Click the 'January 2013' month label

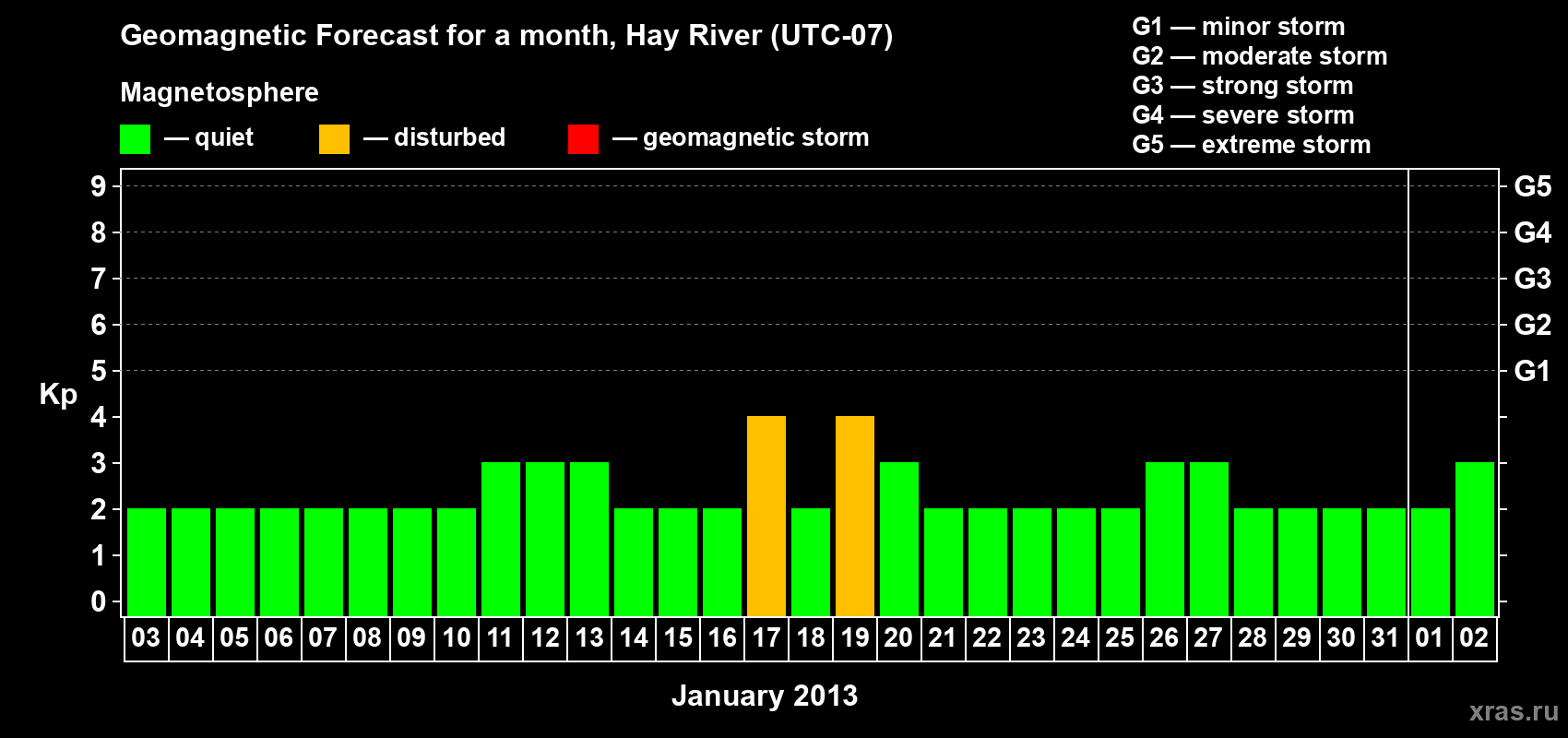point(765,696)
